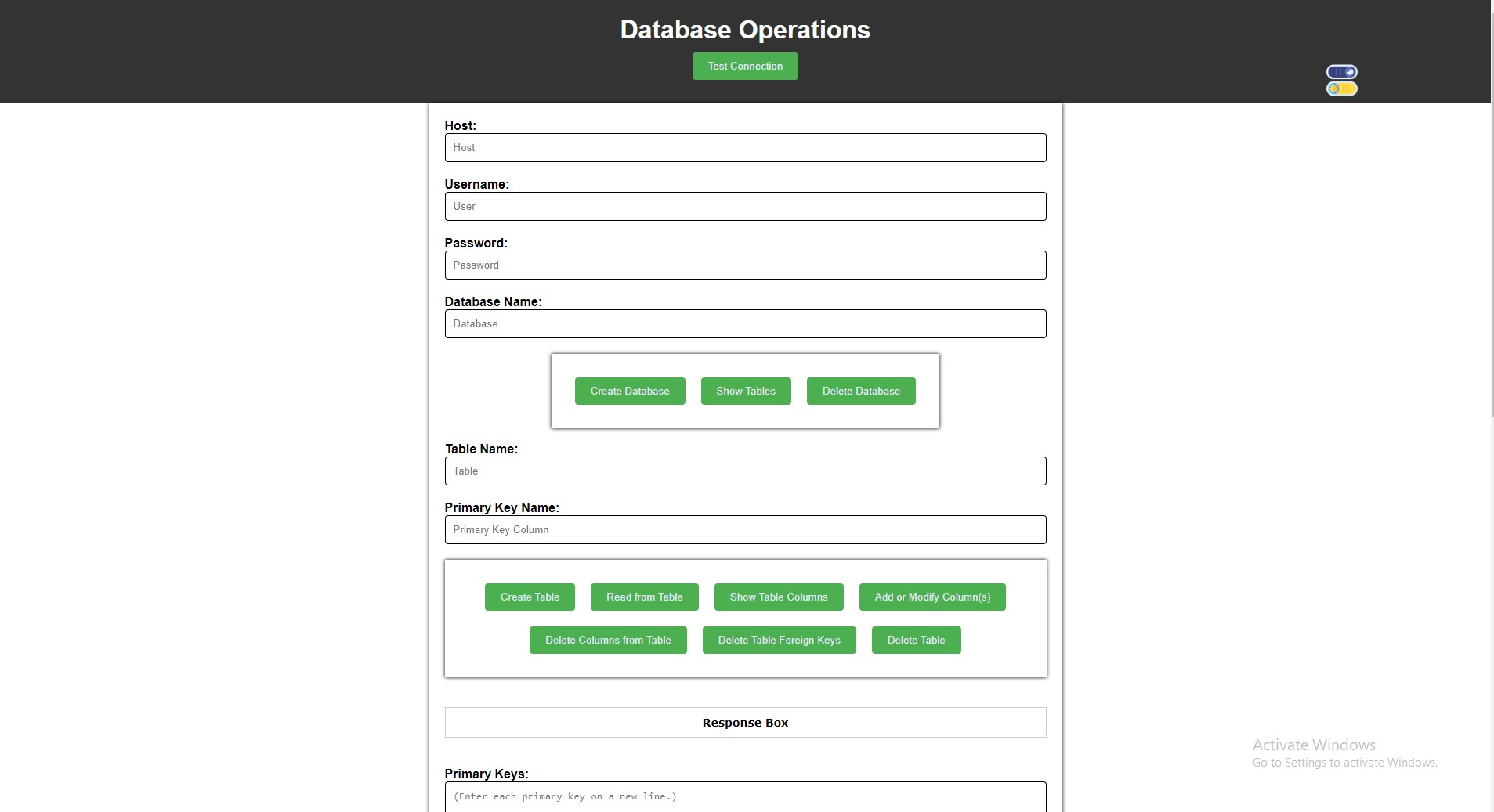The image size is (1494, 812).
Task: Click the Show Tables button
Action: coord(746,392)
